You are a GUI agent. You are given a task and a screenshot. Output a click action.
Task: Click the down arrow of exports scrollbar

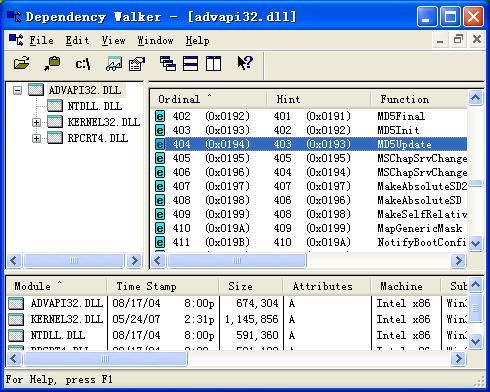point(475,243)
